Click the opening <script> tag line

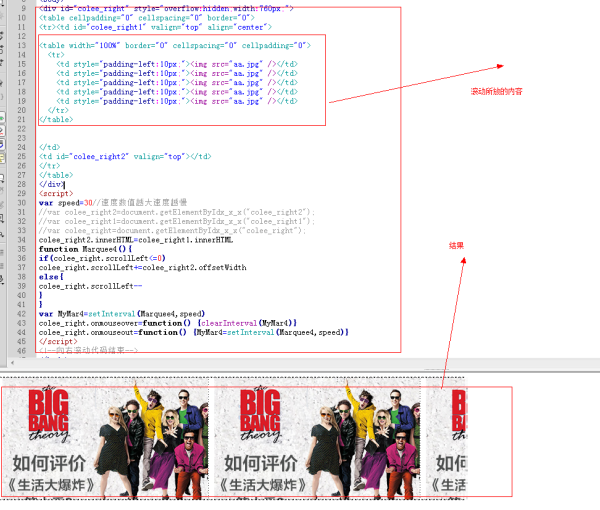pos(56,194)
